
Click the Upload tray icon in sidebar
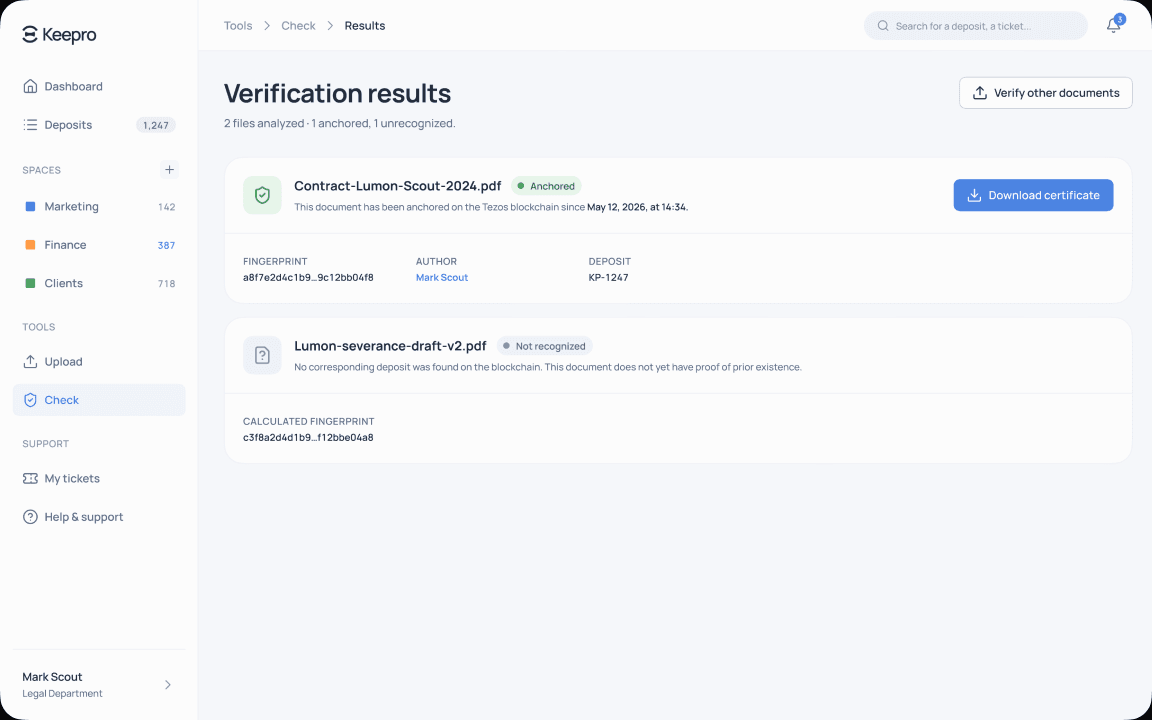(x=30, y=361)
